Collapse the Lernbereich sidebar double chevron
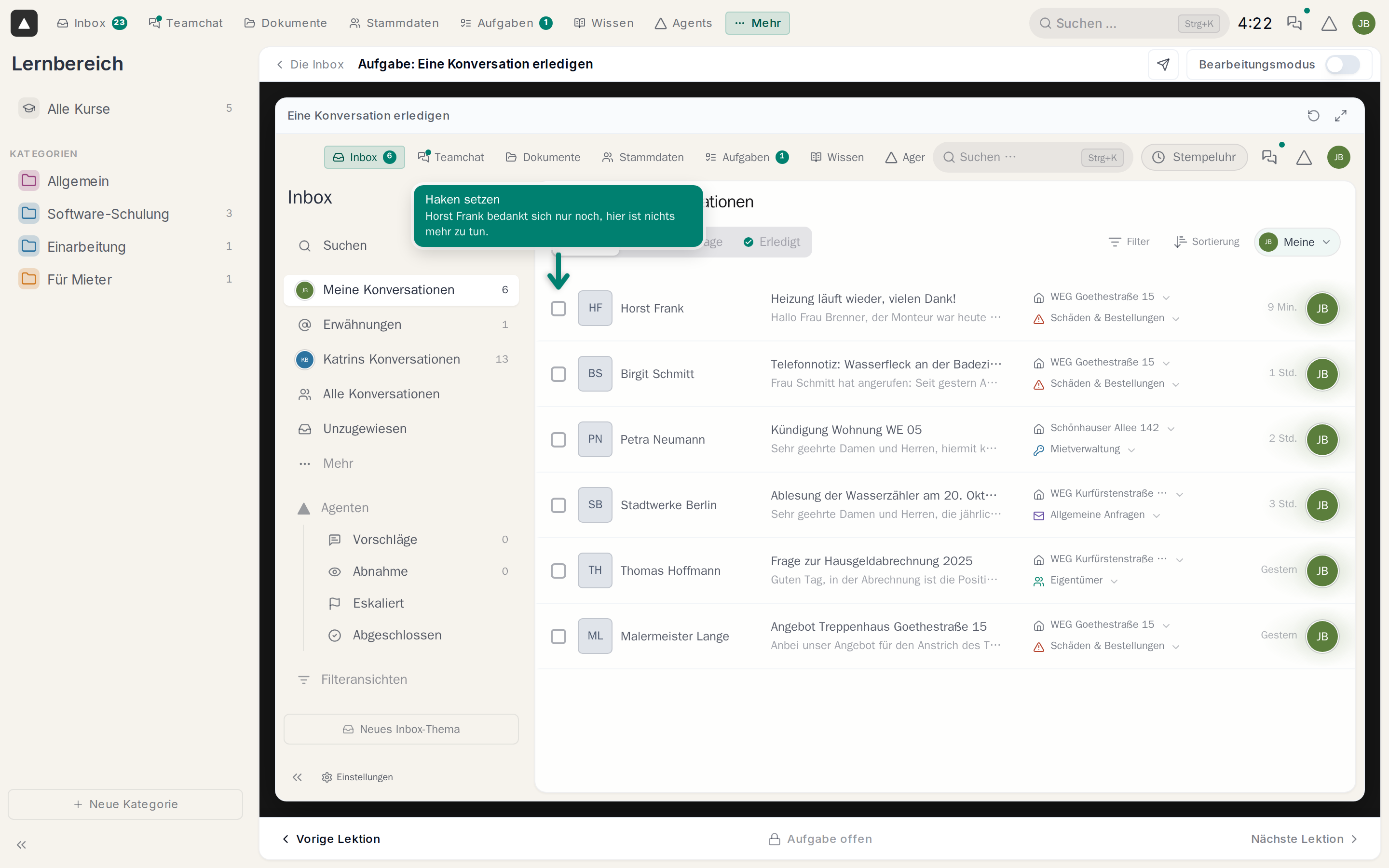The image size is (1389, 868). [x=21, y=844]
